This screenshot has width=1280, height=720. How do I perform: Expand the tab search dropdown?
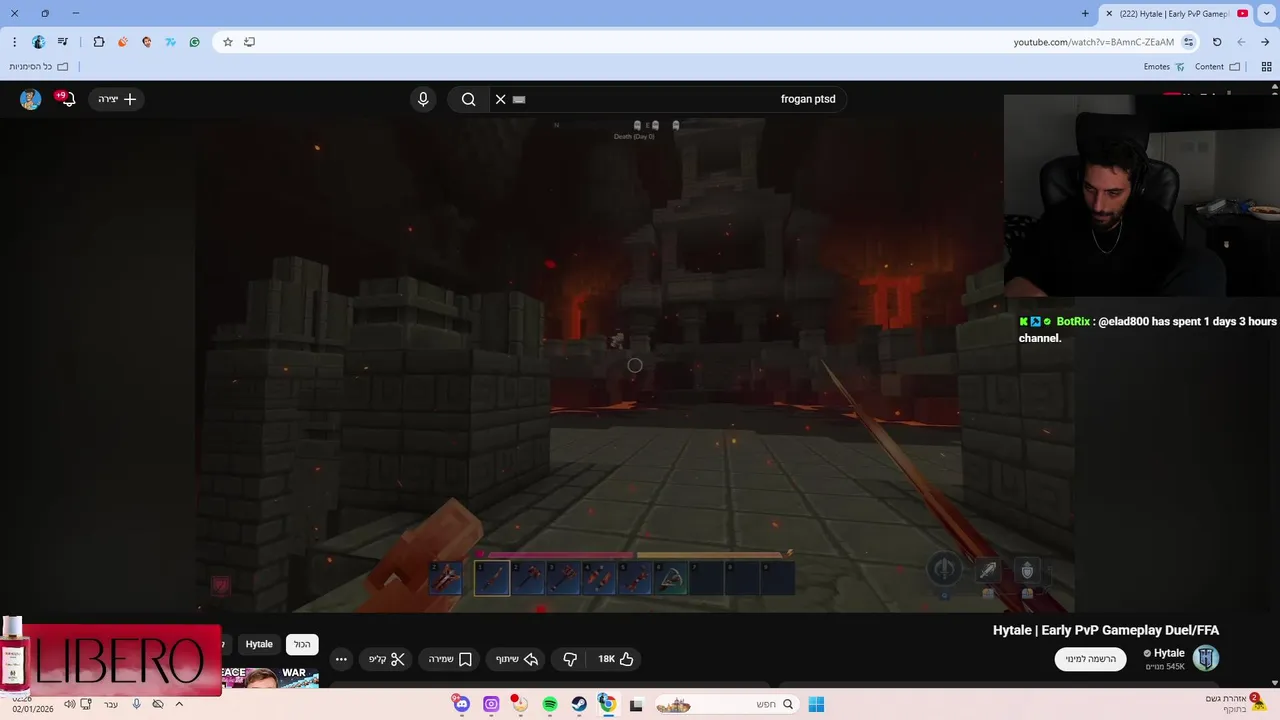click(1267, 14)
